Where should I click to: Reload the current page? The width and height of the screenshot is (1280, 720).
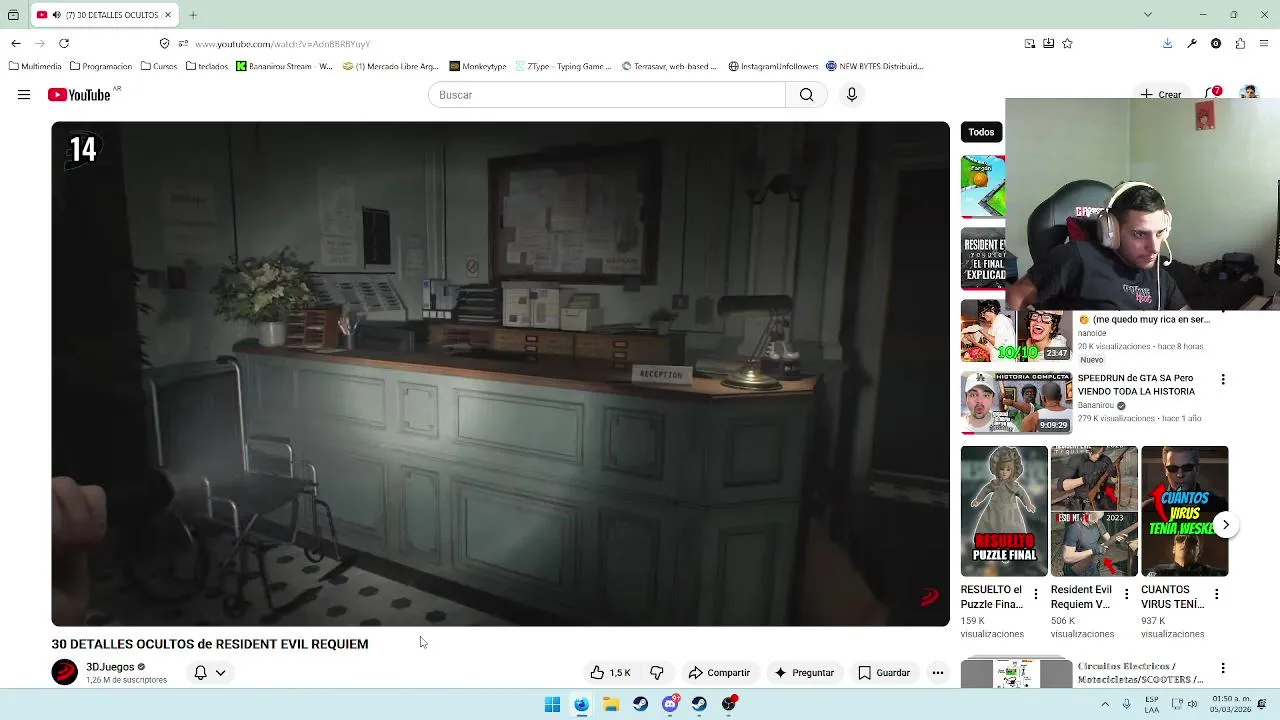click(64, 43)
